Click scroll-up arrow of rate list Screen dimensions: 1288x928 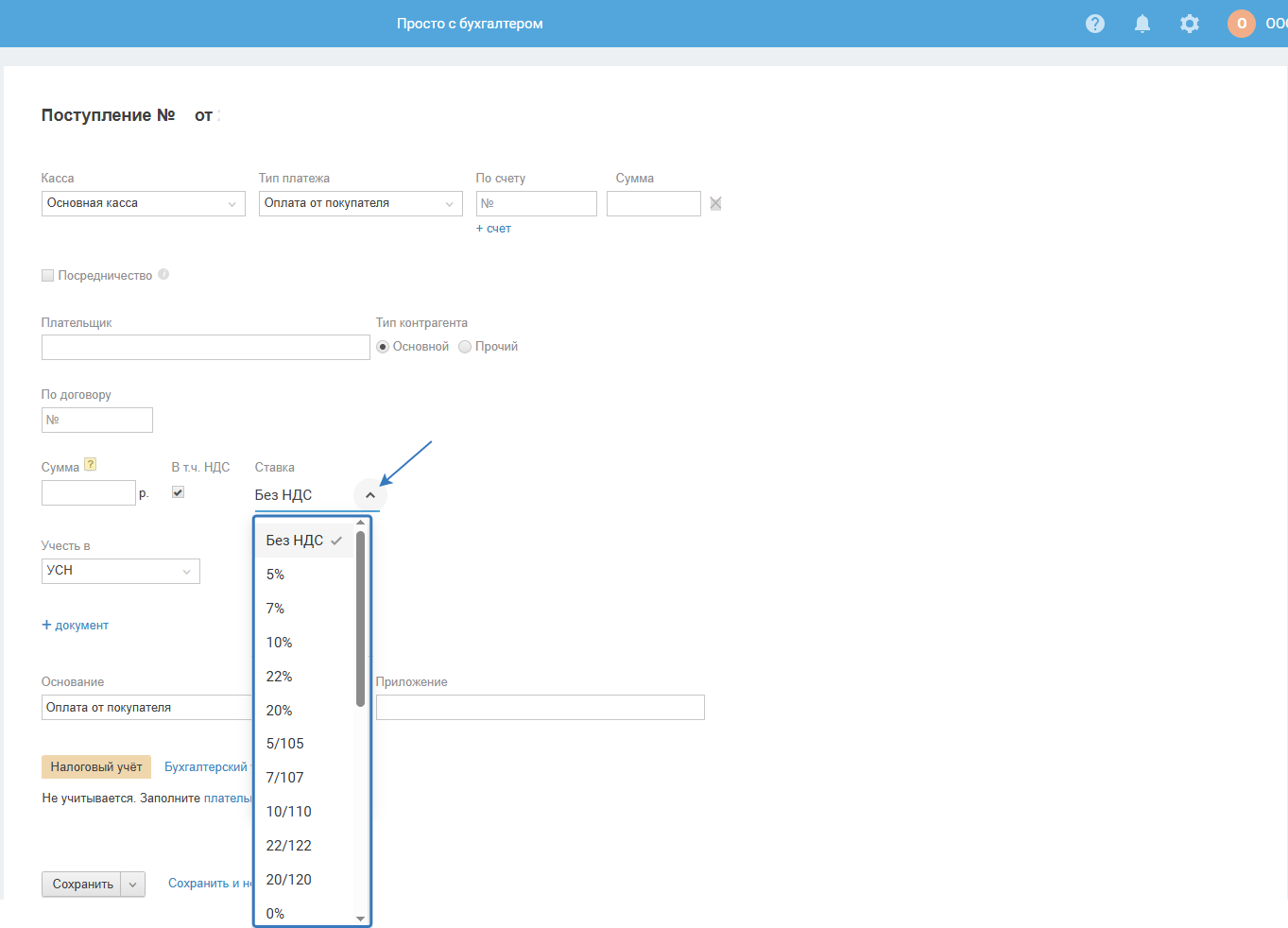360,523
